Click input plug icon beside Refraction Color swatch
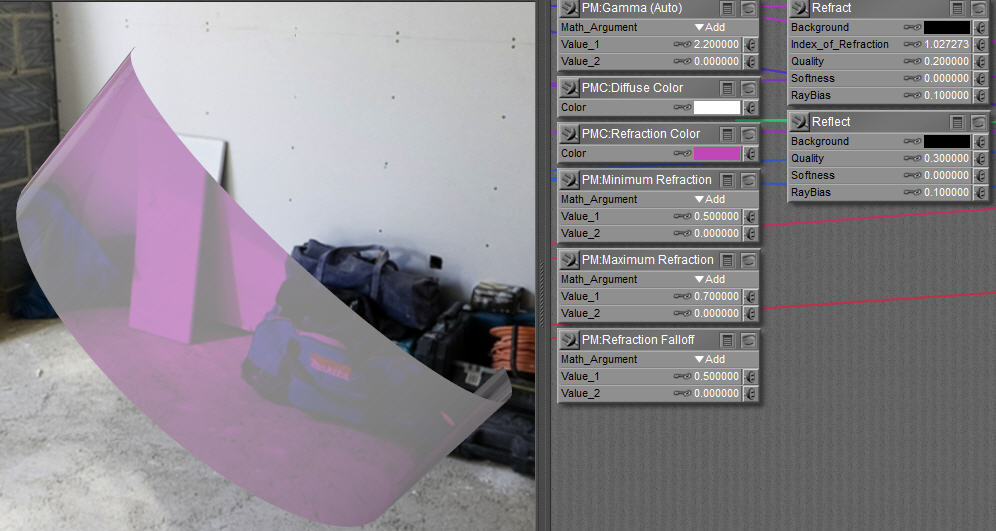996x531 pixels. click(750, 153)
